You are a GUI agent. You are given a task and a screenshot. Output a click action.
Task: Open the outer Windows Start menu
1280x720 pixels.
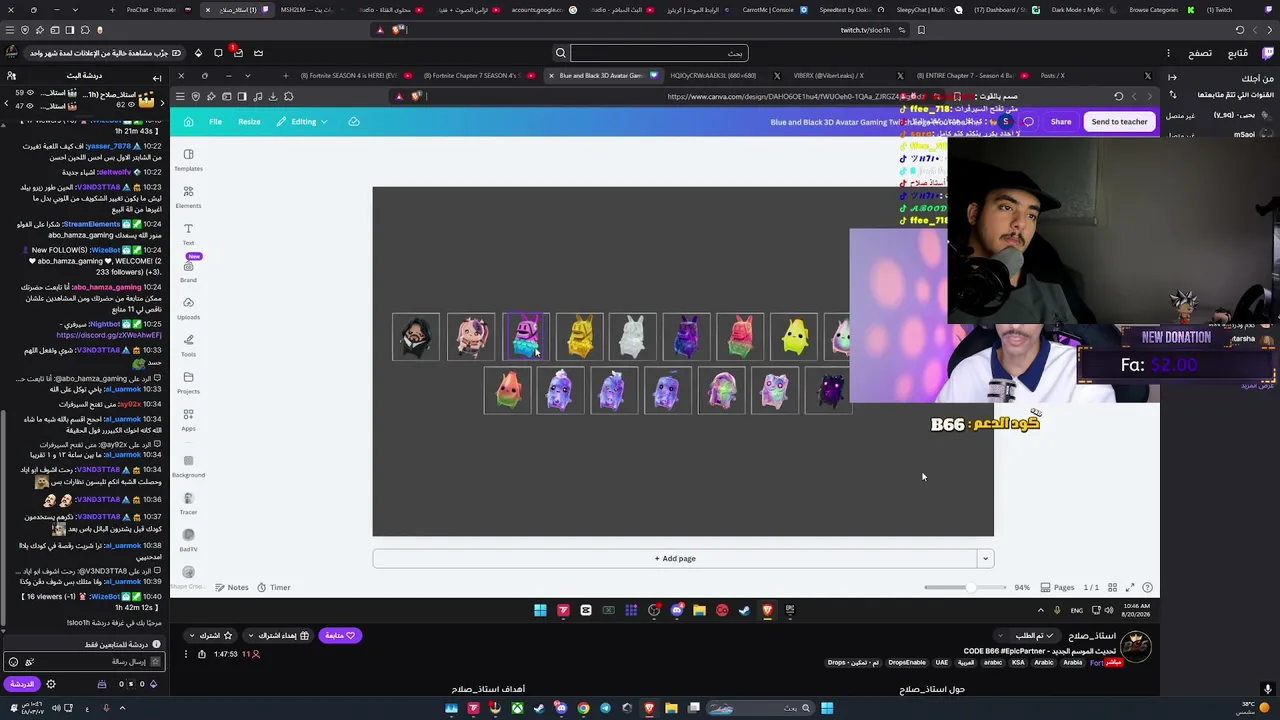coord(827,708)
